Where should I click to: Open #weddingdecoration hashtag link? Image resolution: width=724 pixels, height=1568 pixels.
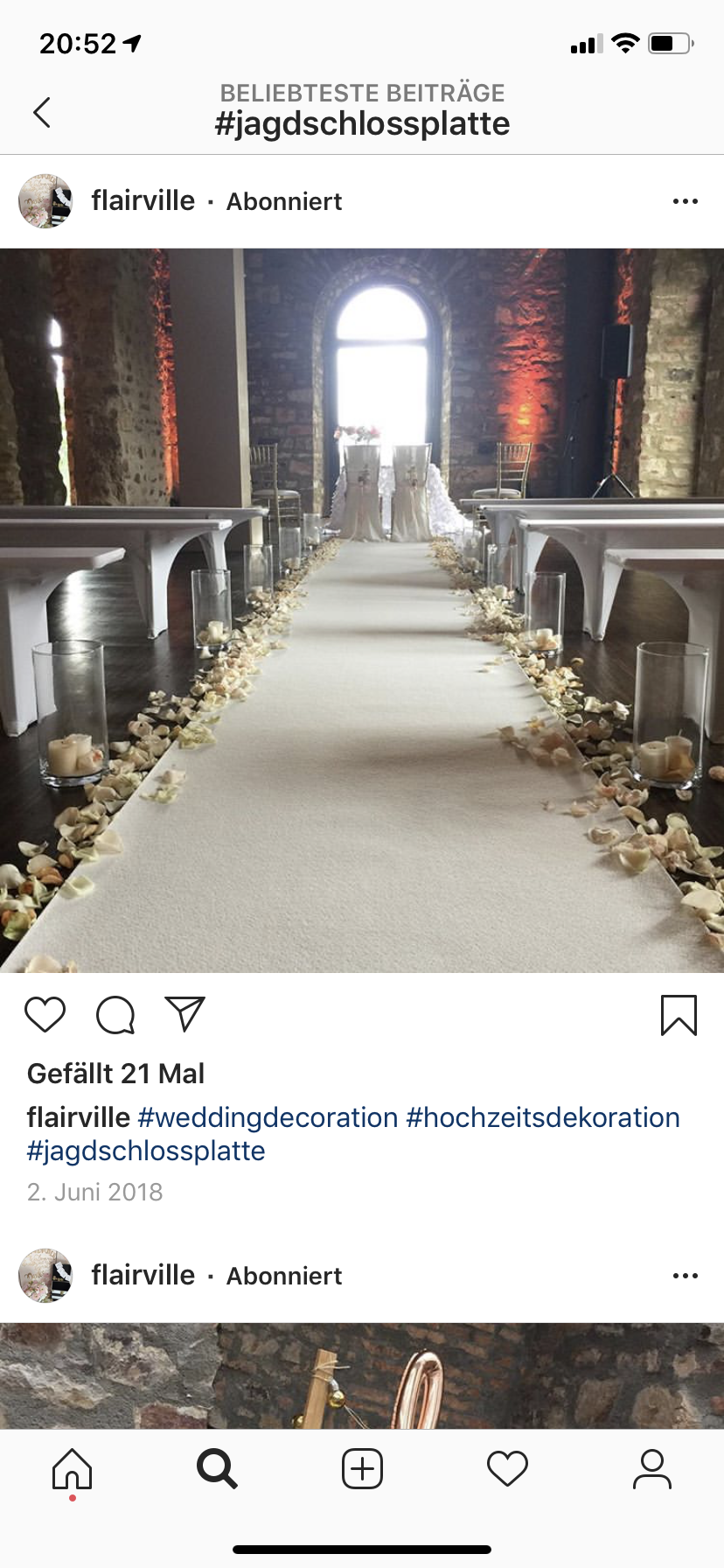click(268, 1117)
